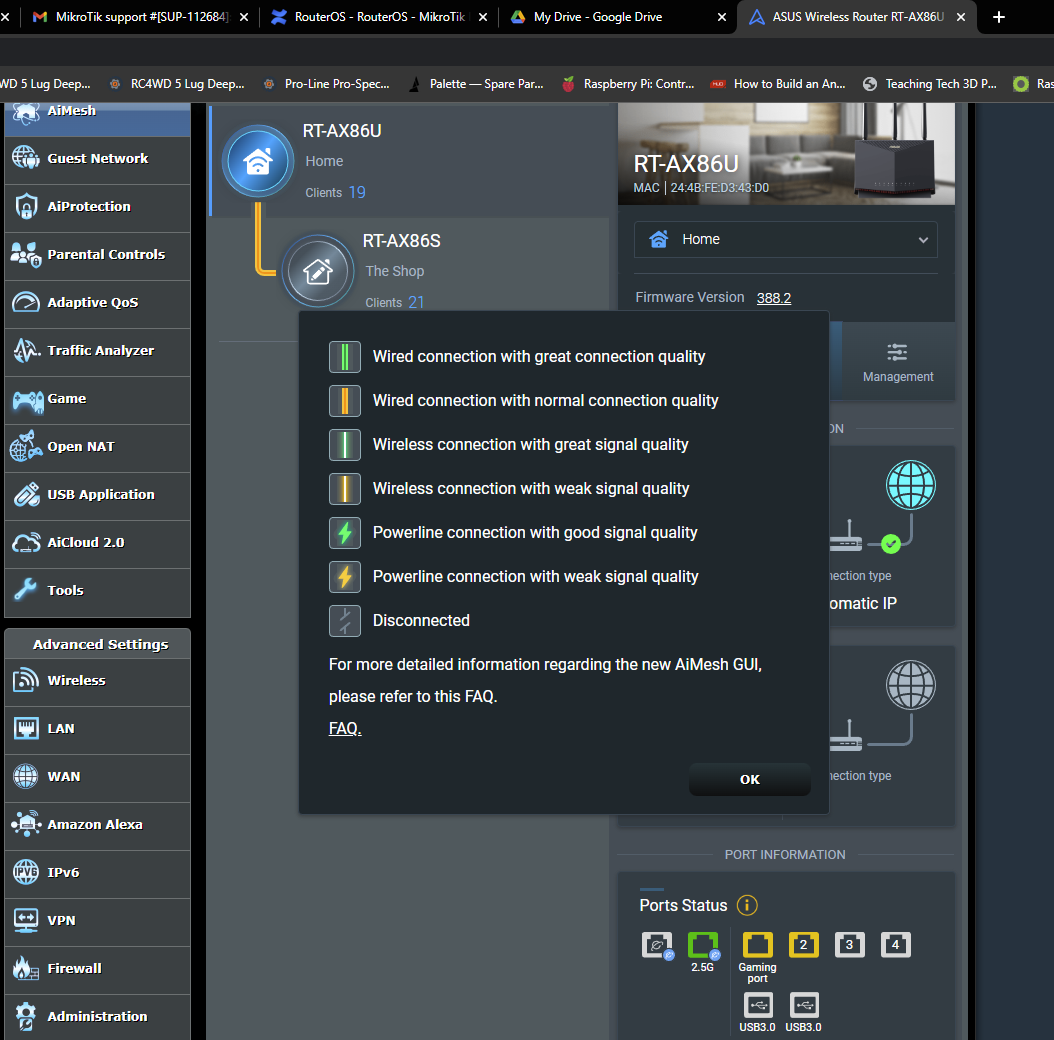Open Teaching Tech 3D bookmark

coord(930,84)
